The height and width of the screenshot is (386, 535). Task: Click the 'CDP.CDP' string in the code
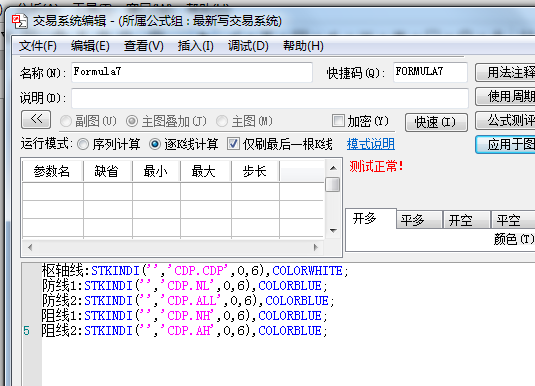(197, 271)
